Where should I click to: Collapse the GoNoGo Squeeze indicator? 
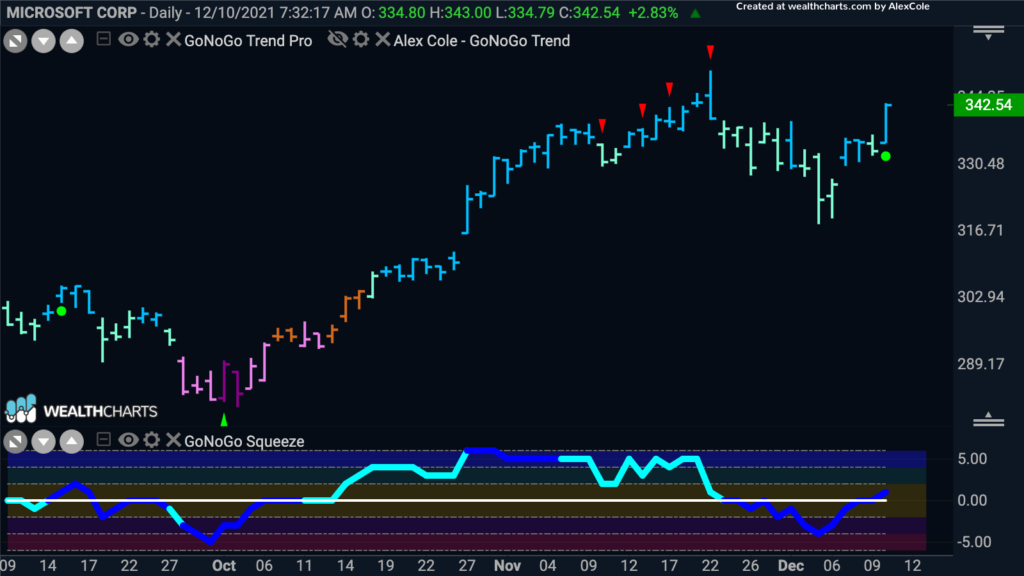[x=103, y=440]
